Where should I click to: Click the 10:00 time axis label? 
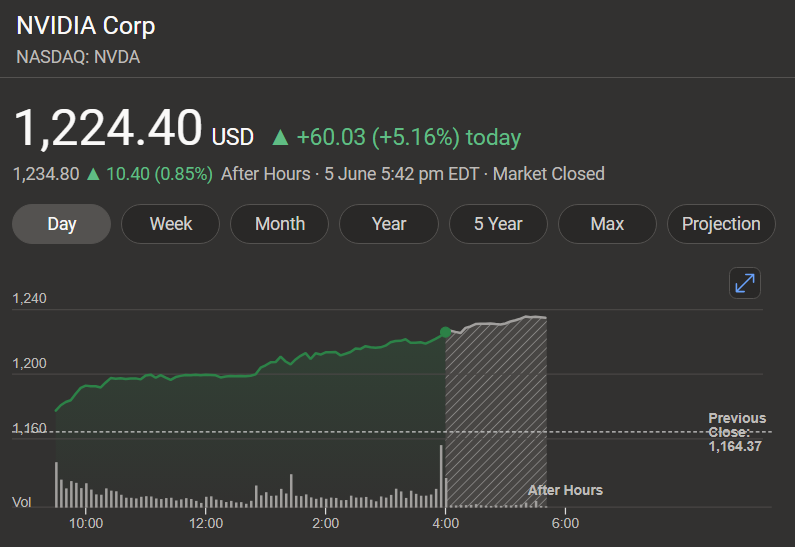86,523
